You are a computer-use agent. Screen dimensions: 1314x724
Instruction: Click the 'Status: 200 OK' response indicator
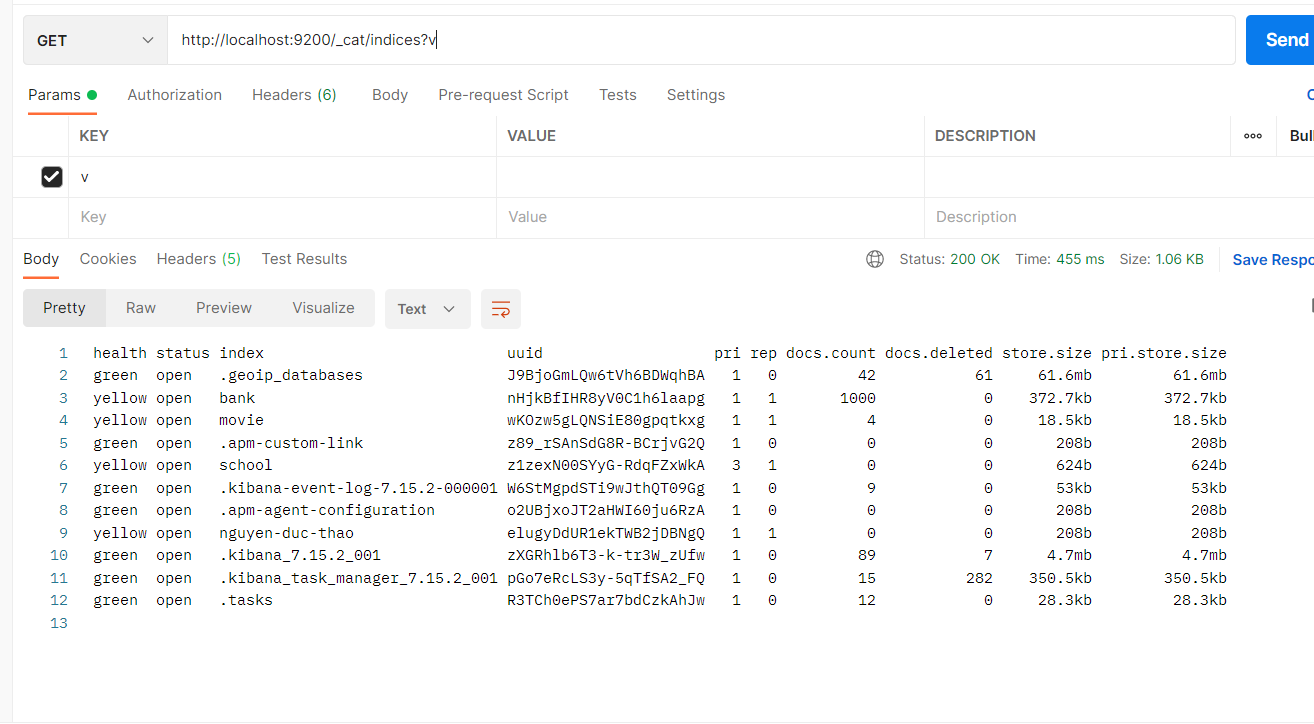point(949,259)
